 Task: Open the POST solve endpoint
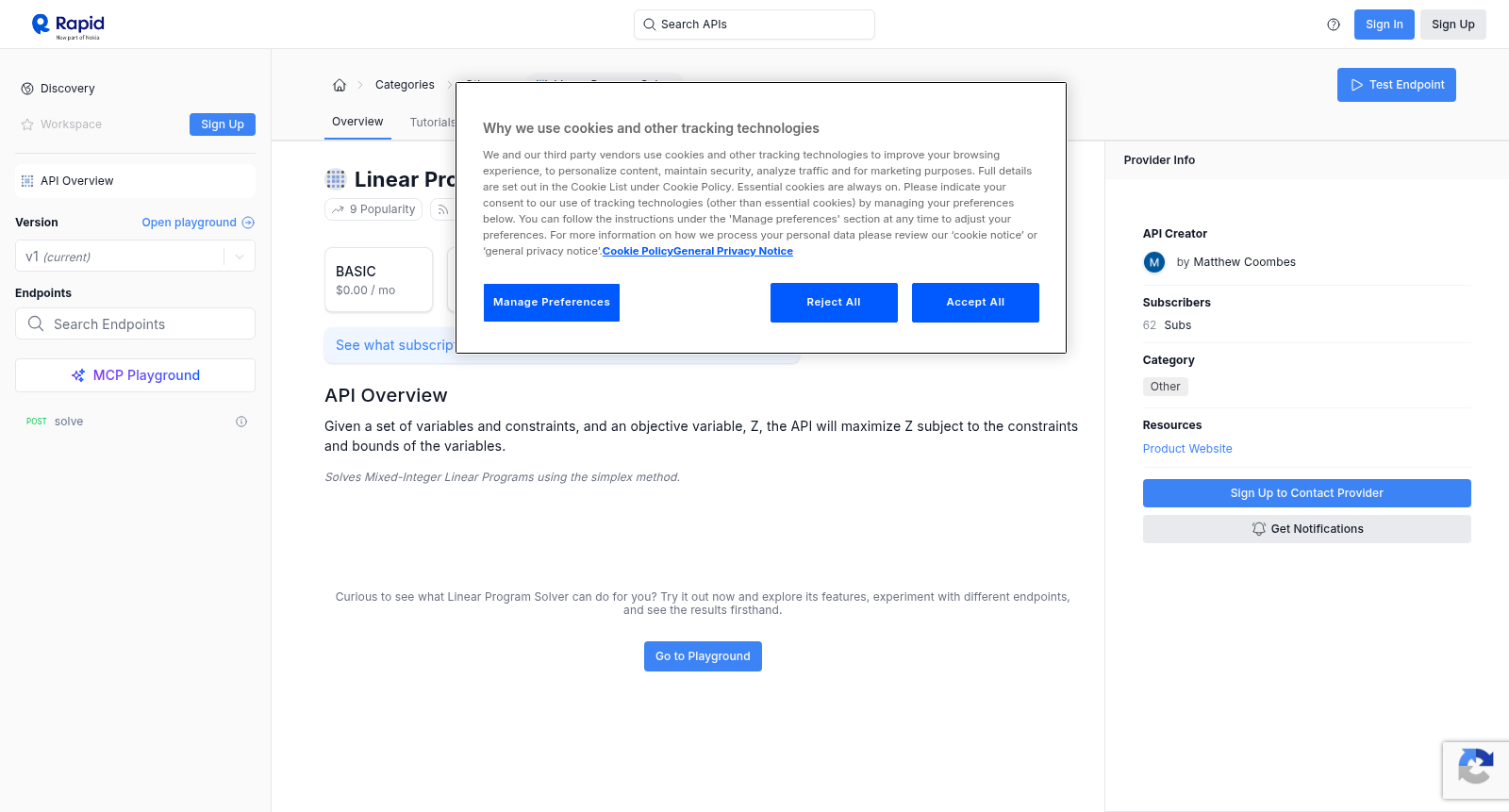coord(135,422)
